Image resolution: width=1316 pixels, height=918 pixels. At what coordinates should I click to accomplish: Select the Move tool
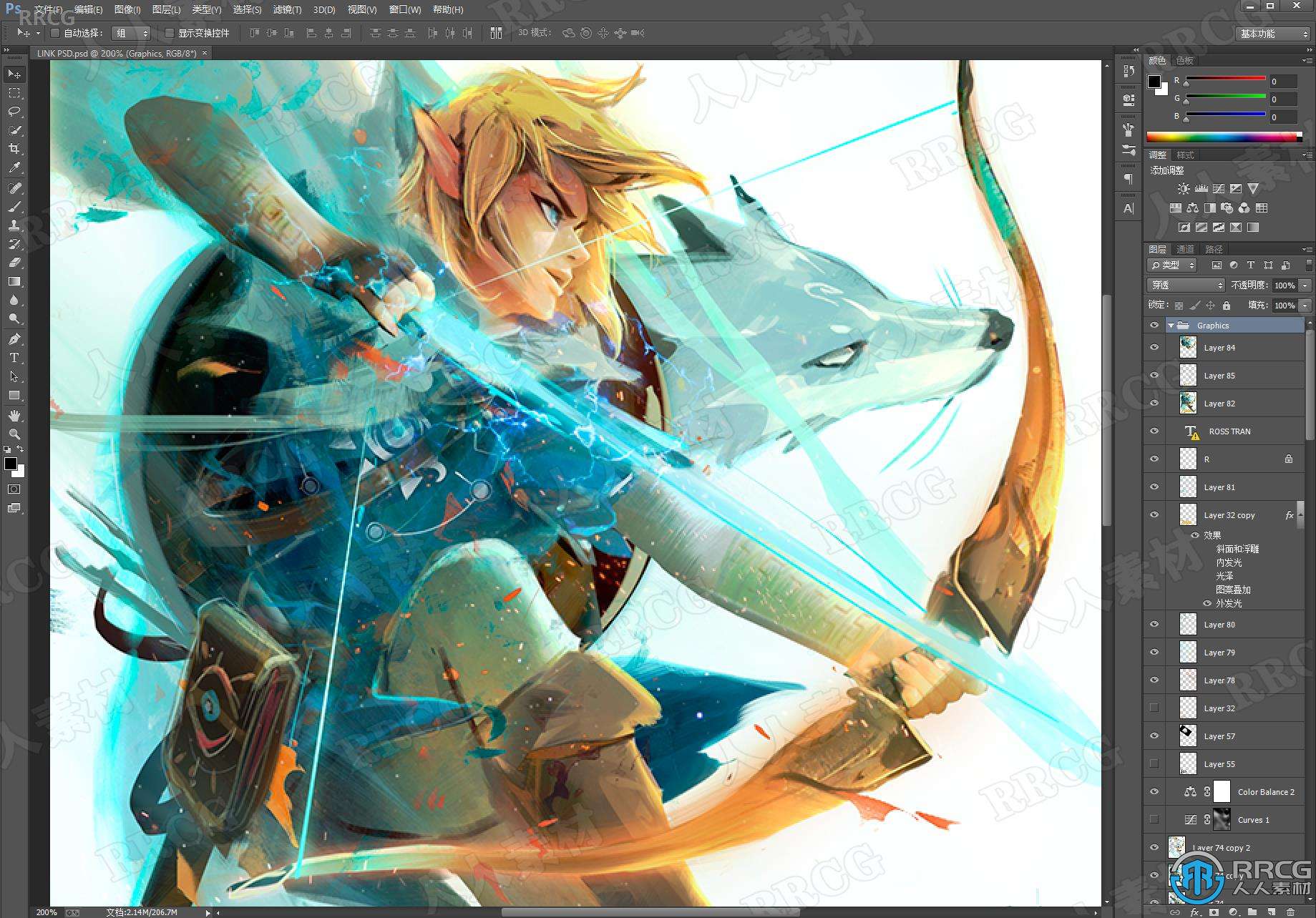(14, 74)
